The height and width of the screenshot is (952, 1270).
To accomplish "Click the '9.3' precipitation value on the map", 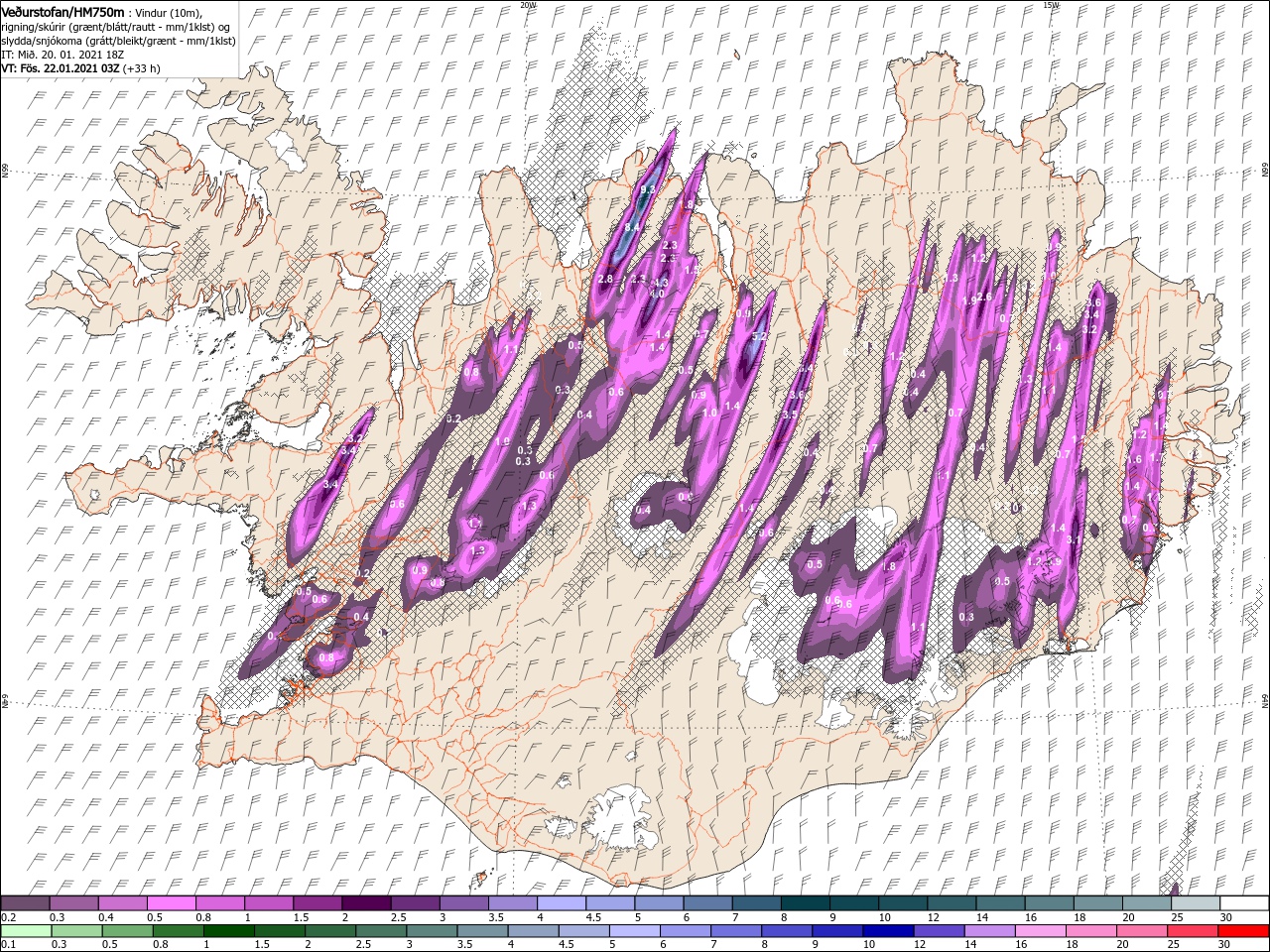I will pyautogui.click(x=648, y=188).
